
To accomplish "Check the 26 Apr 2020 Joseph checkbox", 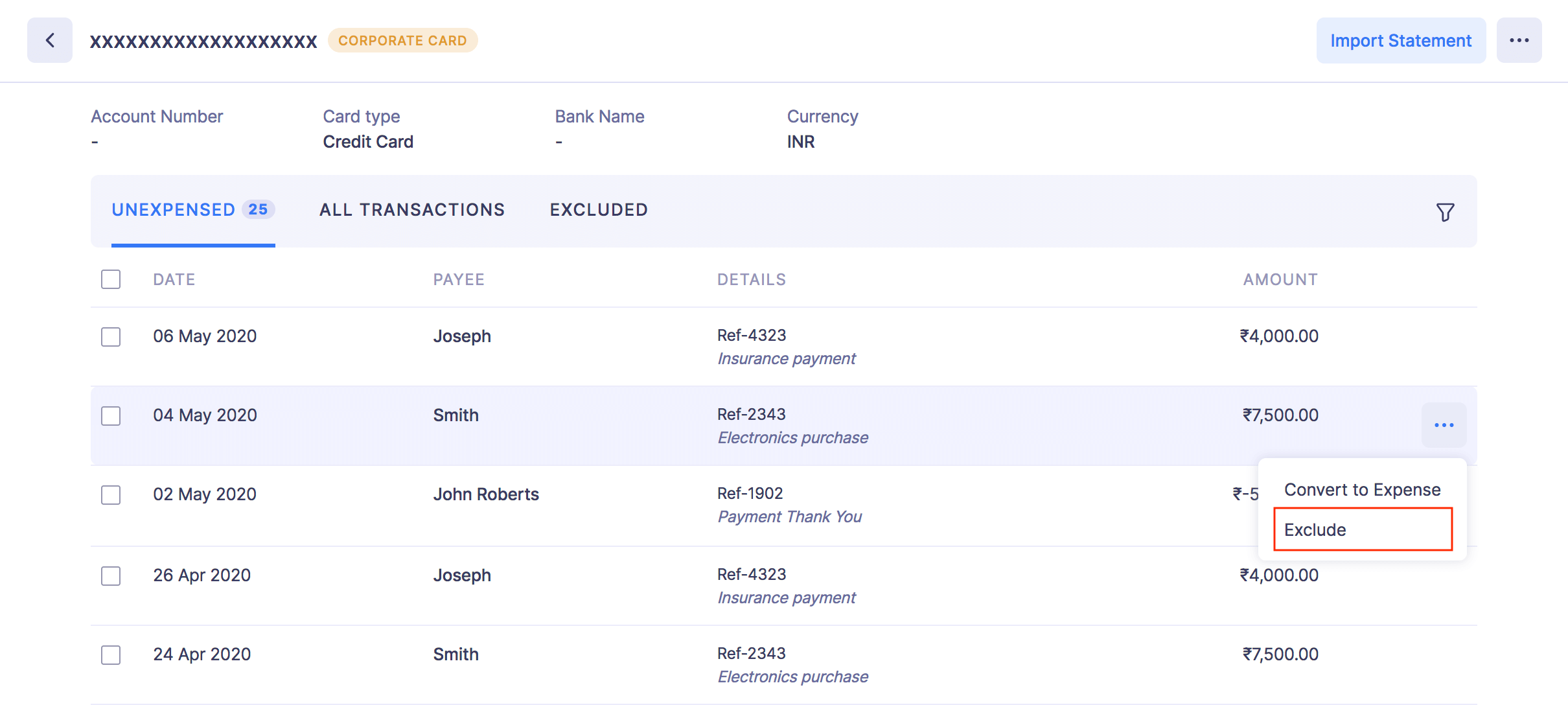I will click(x=111, y=576).
